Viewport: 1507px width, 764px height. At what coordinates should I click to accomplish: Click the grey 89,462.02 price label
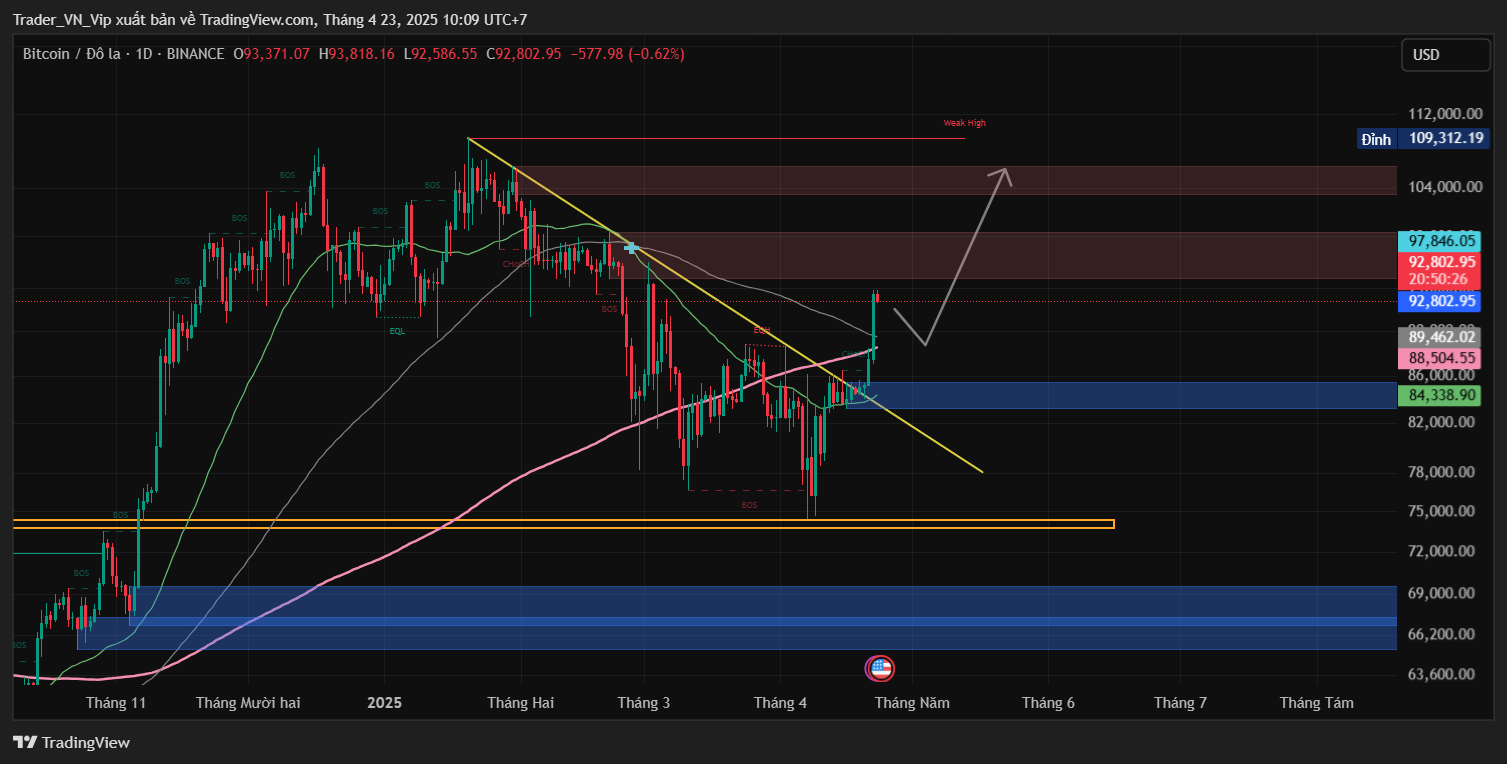coord(1442,337)
